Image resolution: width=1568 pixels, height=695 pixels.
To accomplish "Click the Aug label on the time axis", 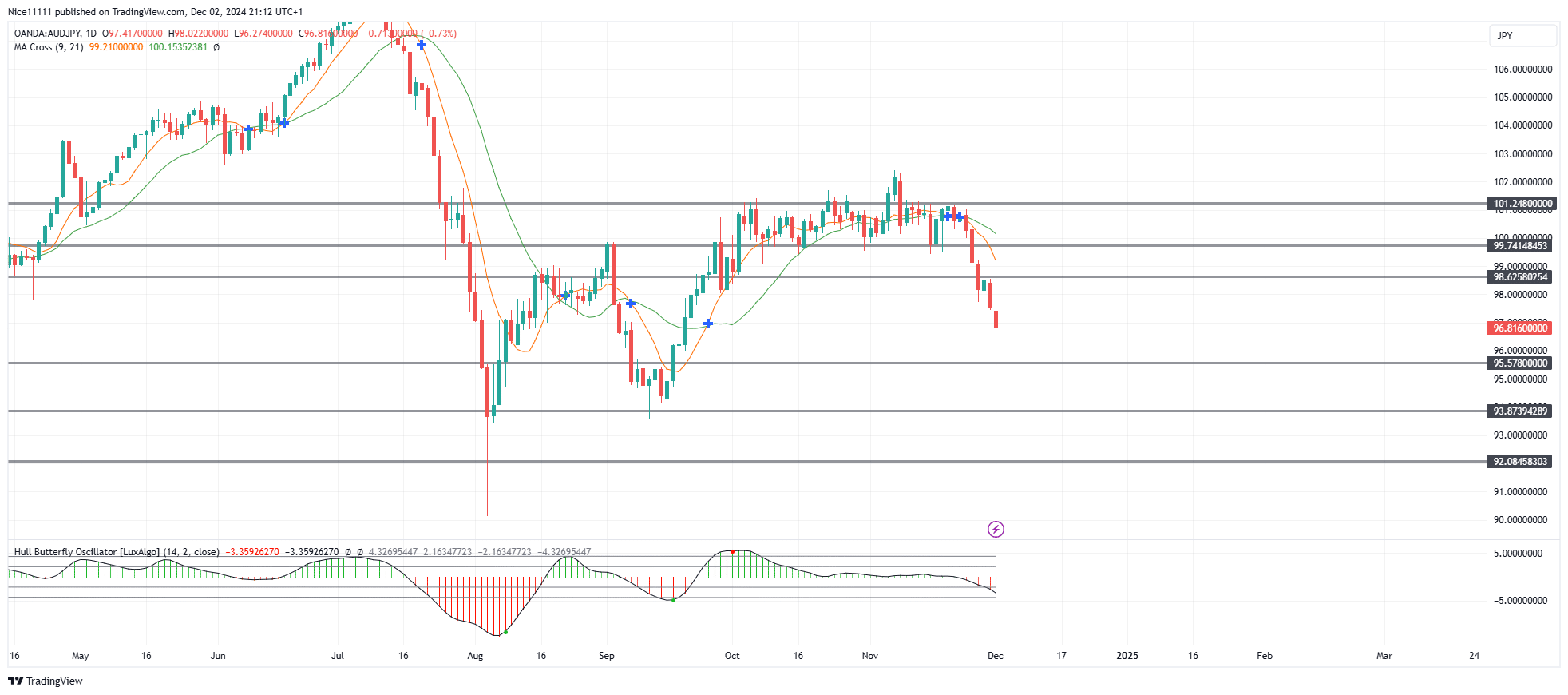I will [475, 656].
